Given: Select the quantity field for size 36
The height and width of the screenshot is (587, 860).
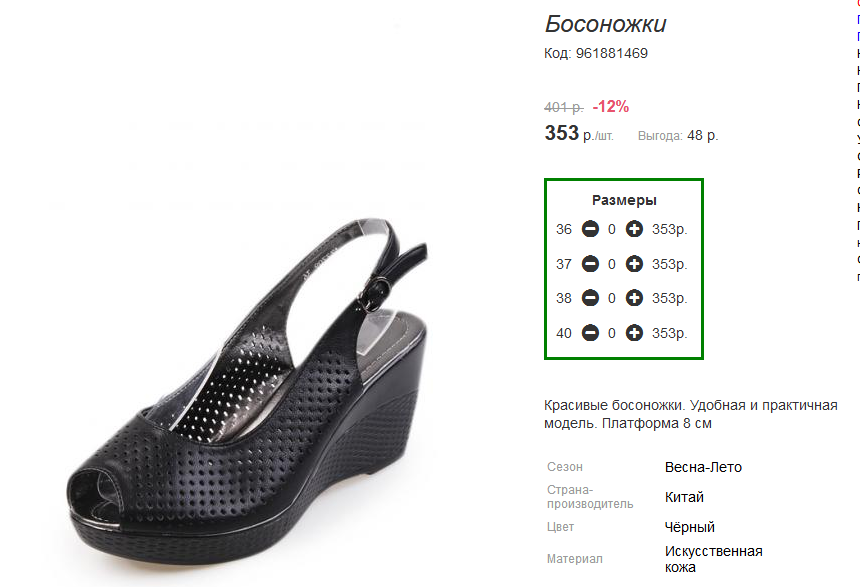Looking at the screenshot, I should pos(612,229).
